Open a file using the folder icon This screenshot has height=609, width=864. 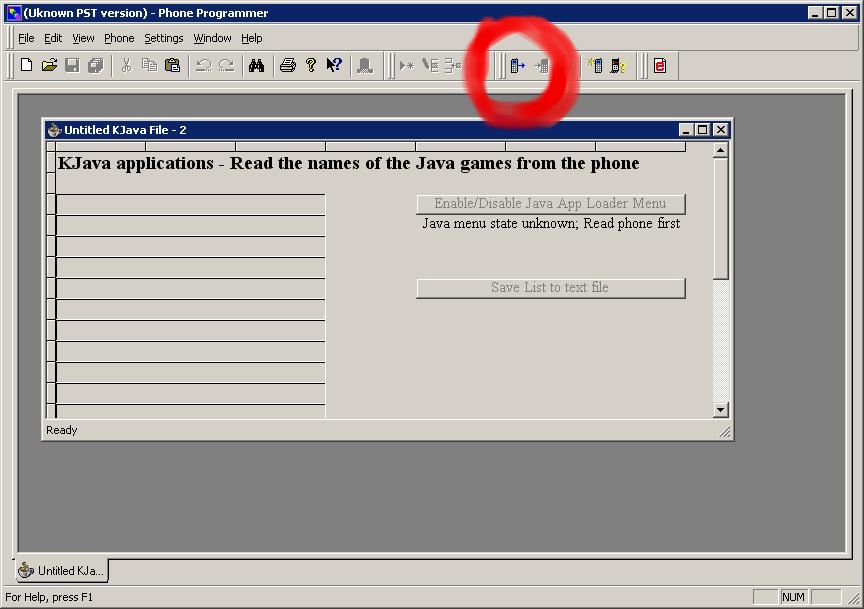click(49, 66)
